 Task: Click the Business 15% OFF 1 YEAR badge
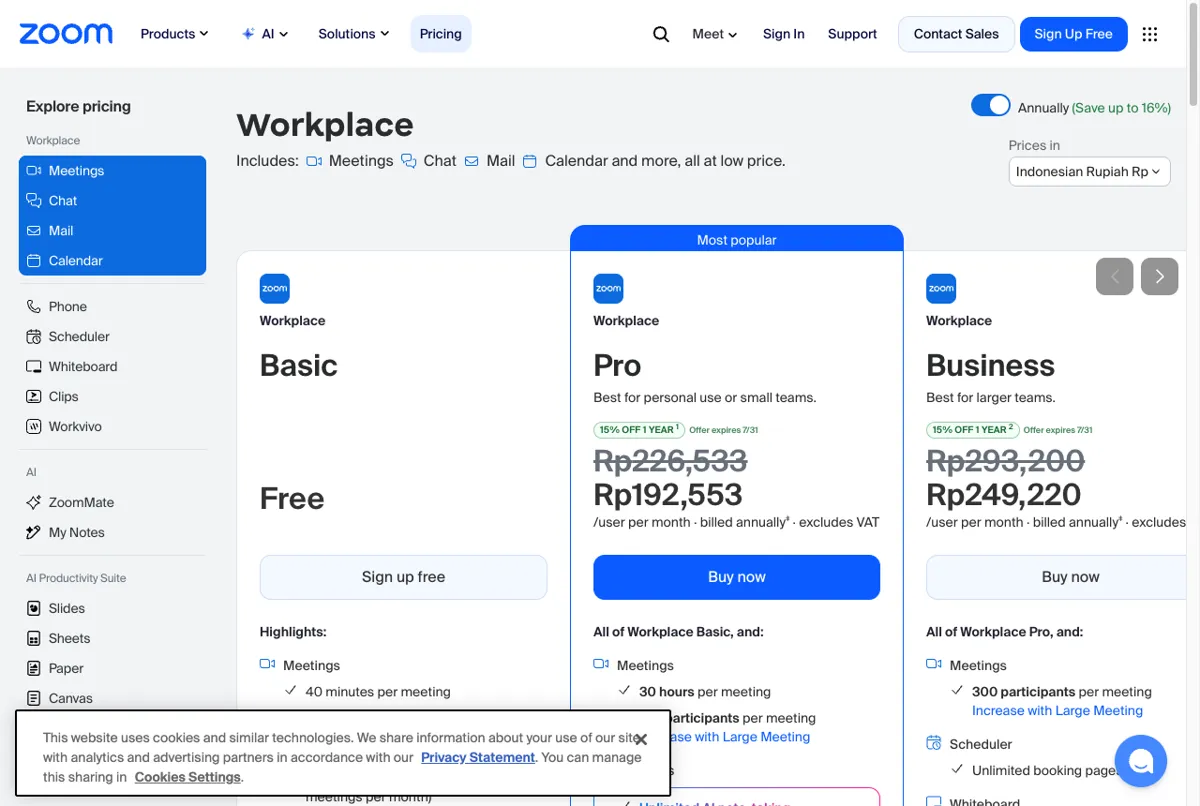[x=972, y=430]
